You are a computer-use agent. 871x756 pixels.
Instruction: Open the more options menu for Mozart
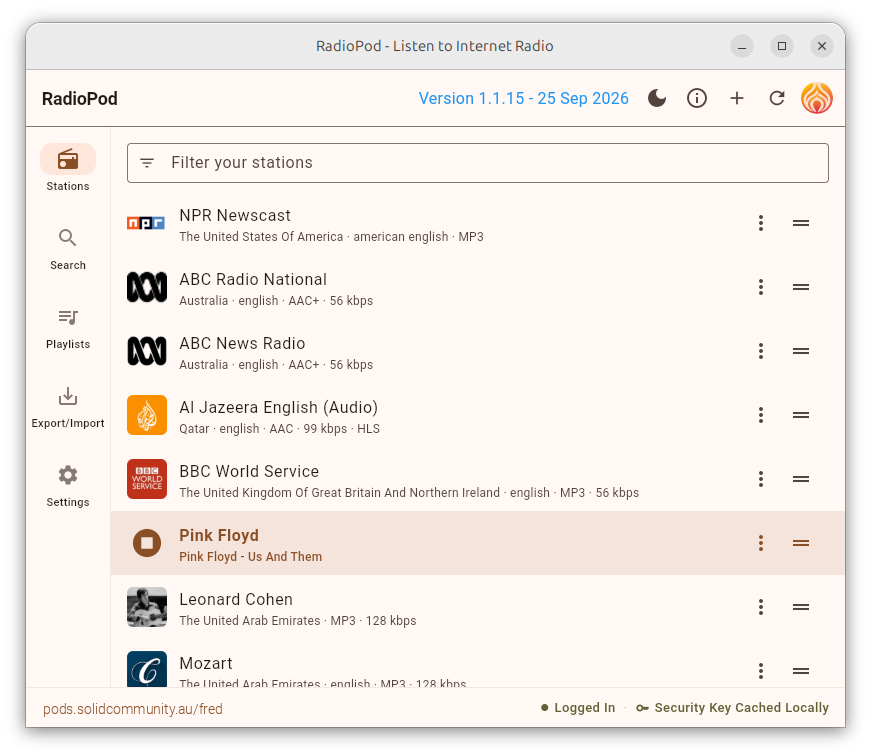click(x=761, y=670)
